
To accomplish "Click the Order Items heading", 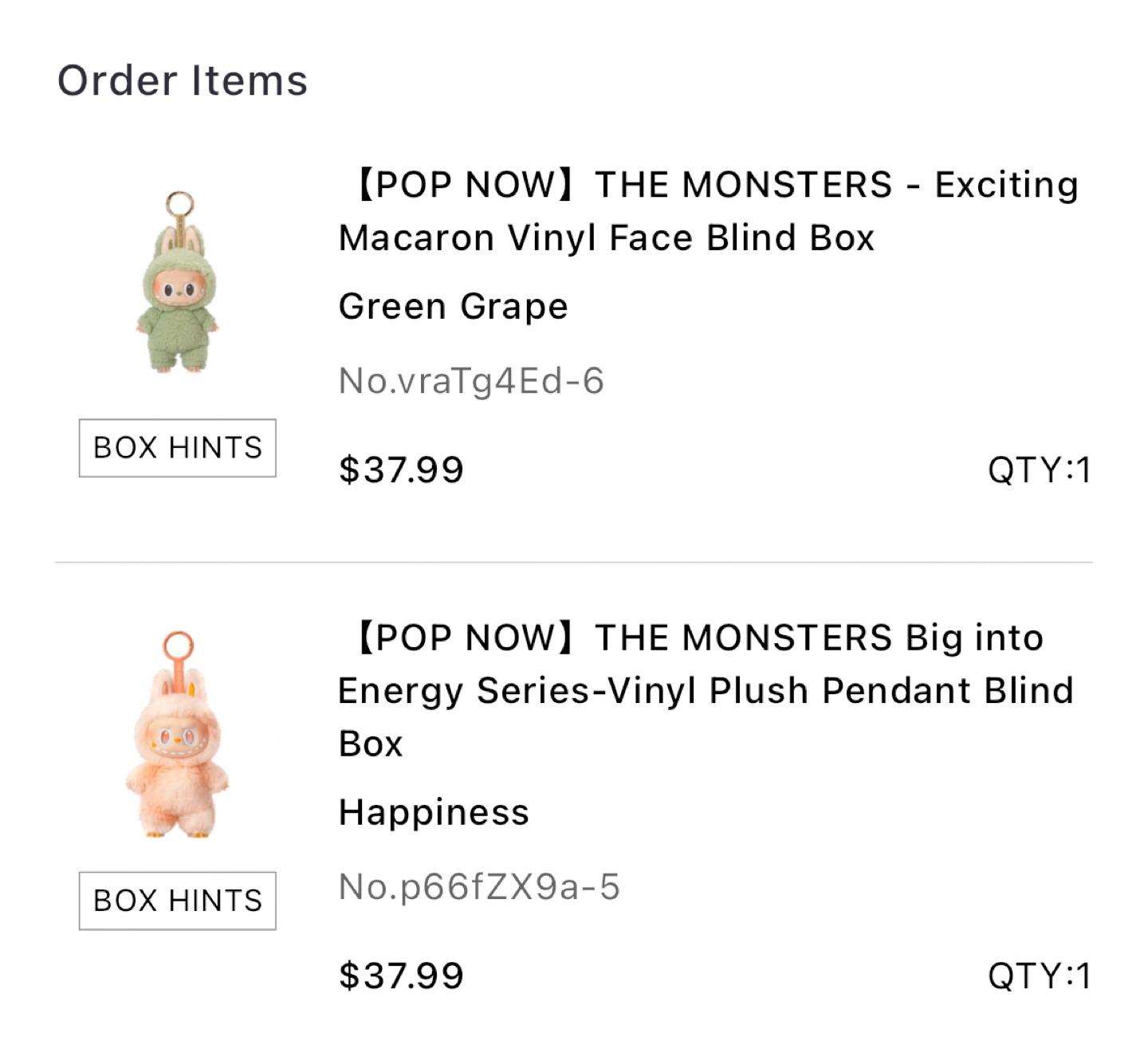I will [x=183, y=80].
